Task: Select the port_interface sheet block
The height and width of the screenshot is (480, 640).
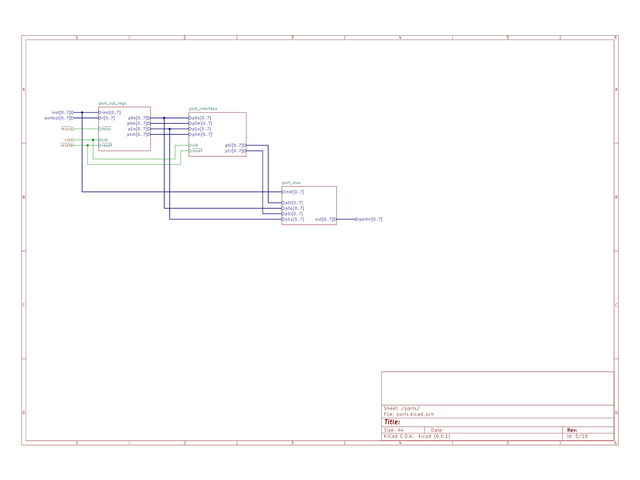Action: [x=217, y=134]
